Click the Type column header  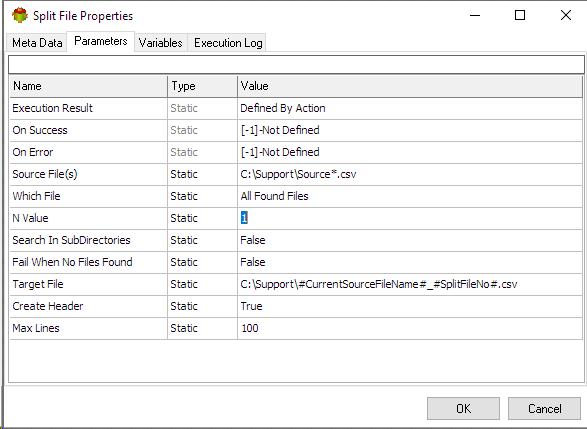(x=203, y=86)
